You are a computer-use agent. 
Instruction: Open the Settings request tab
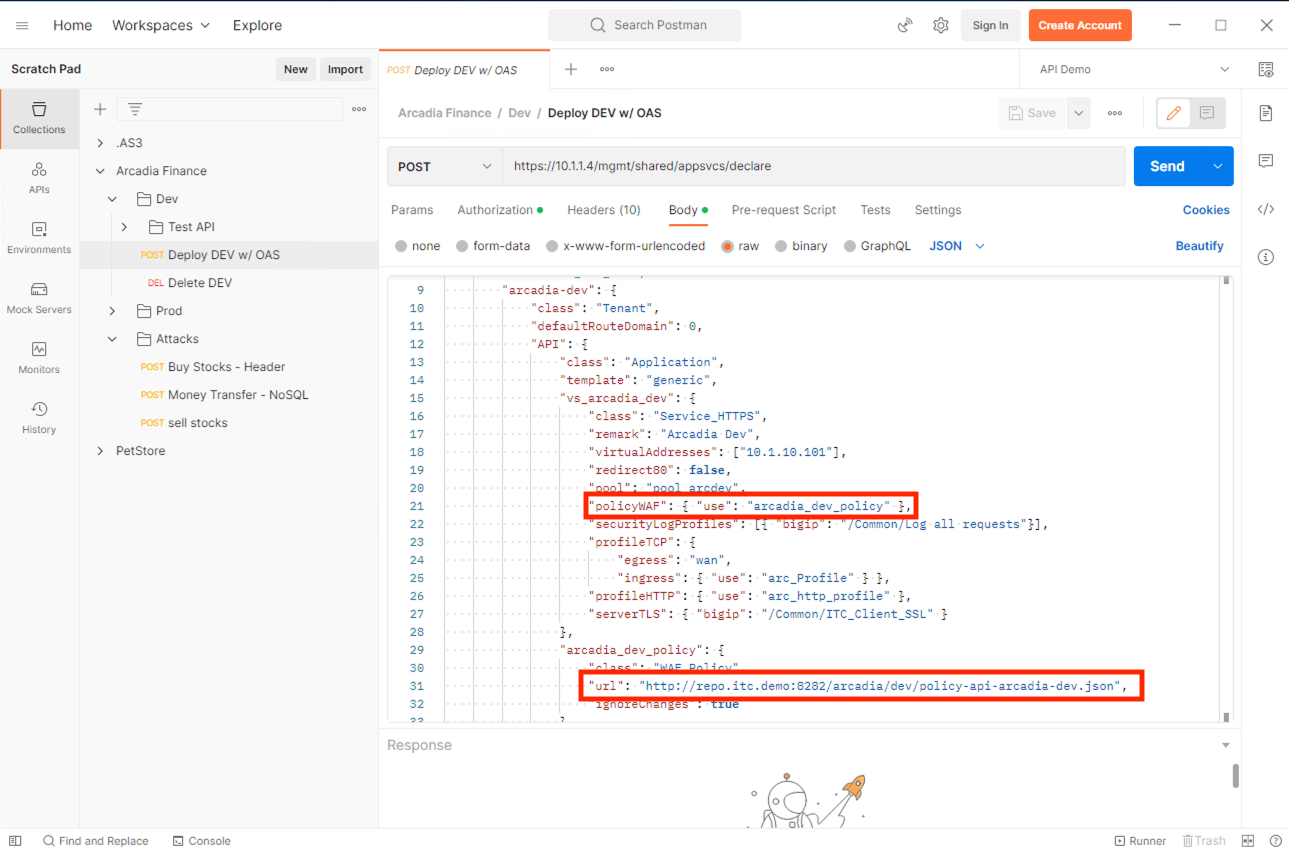938,210
